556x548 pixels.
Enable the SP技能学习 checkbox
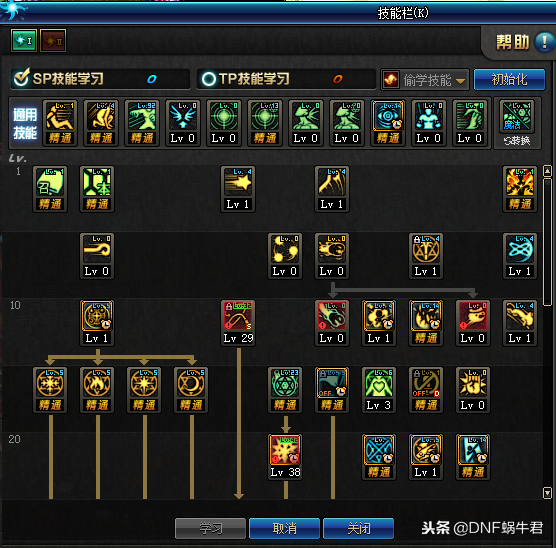(x=21, y=78)
